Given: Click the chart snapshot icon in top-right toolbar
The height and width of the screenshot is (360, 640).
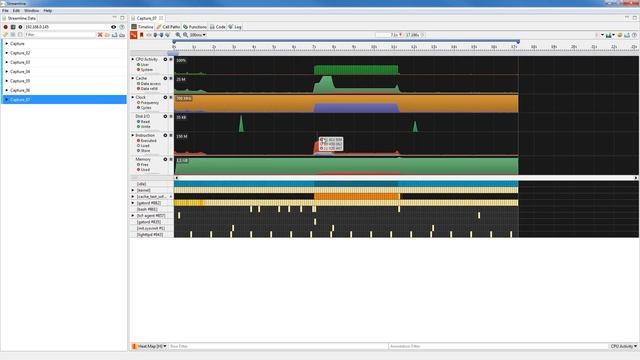Looking at the screenshot, I should click(609, 35).
